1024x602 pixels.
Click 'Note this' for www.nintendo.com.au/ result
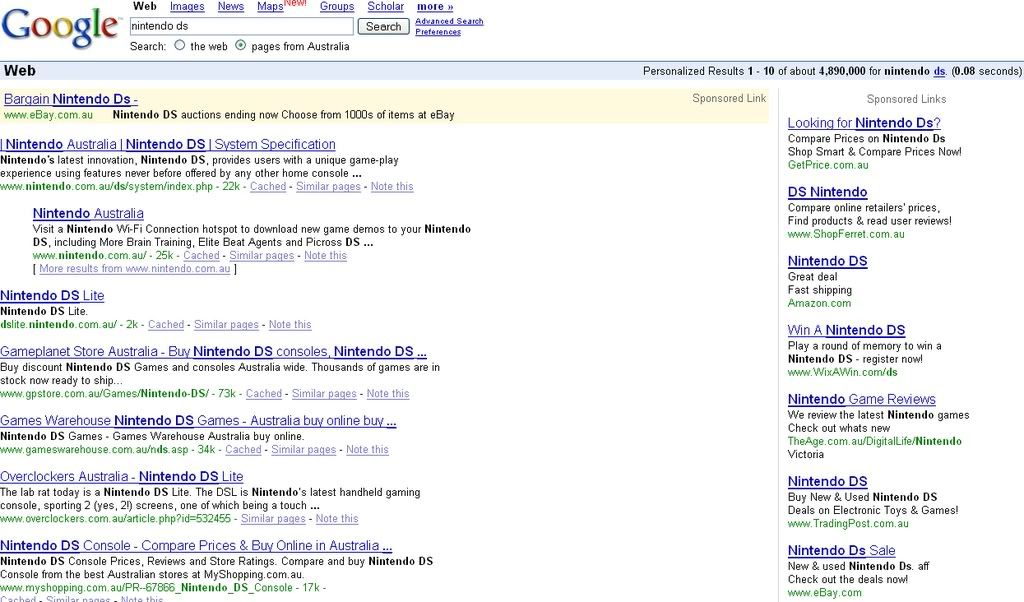(x=325, y=256)
